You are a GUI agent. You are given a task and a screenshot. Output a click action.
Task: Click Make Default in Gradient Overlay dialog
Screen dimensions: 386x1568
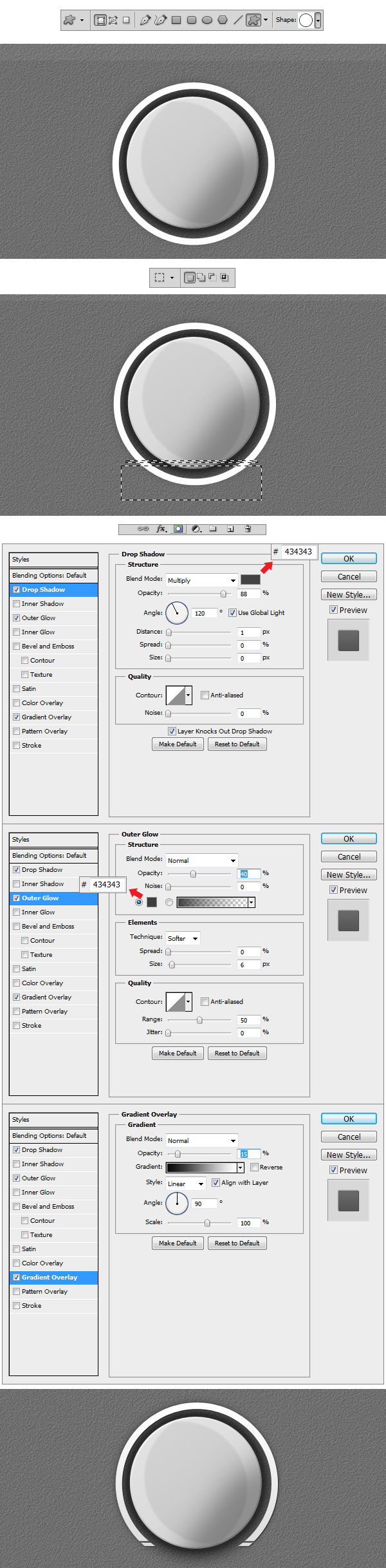coord(178,1243)
